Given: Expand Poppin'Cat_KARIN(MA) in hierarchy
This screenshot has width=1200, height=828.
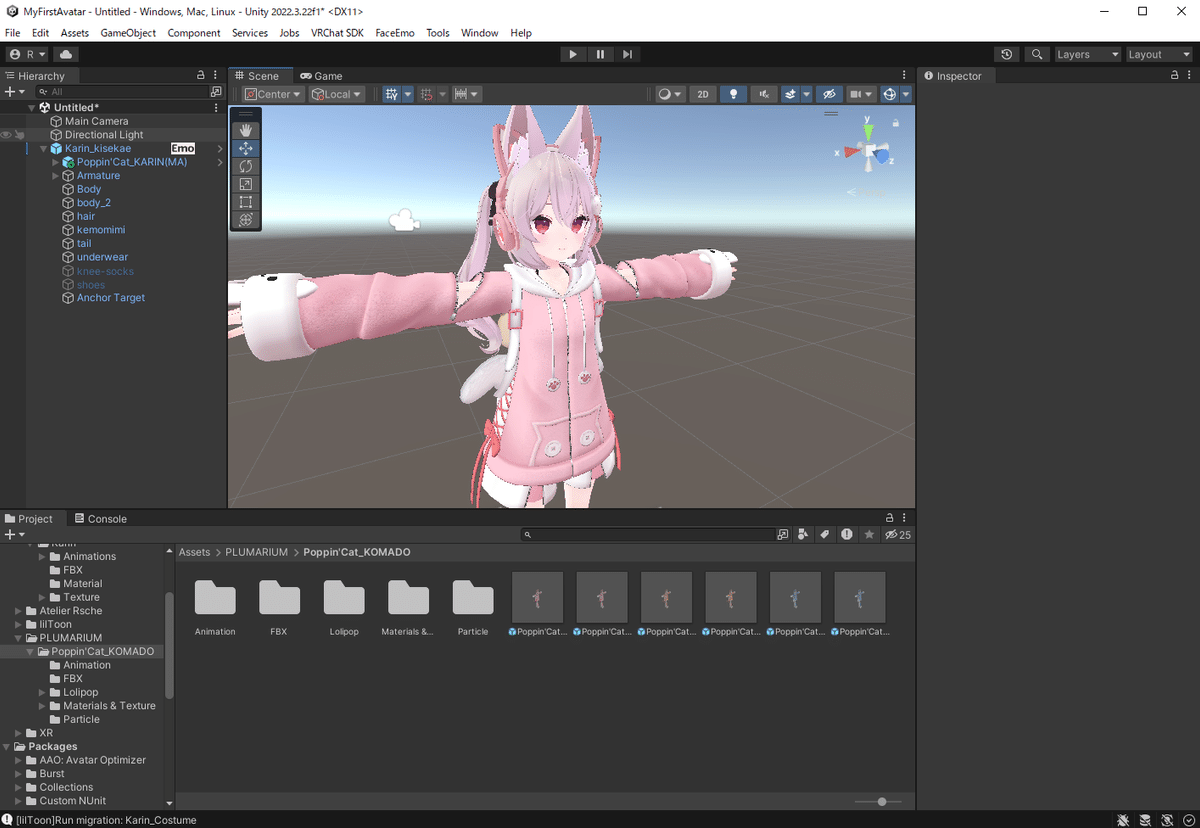Looking at the screenshot, I should pos(56,162).
